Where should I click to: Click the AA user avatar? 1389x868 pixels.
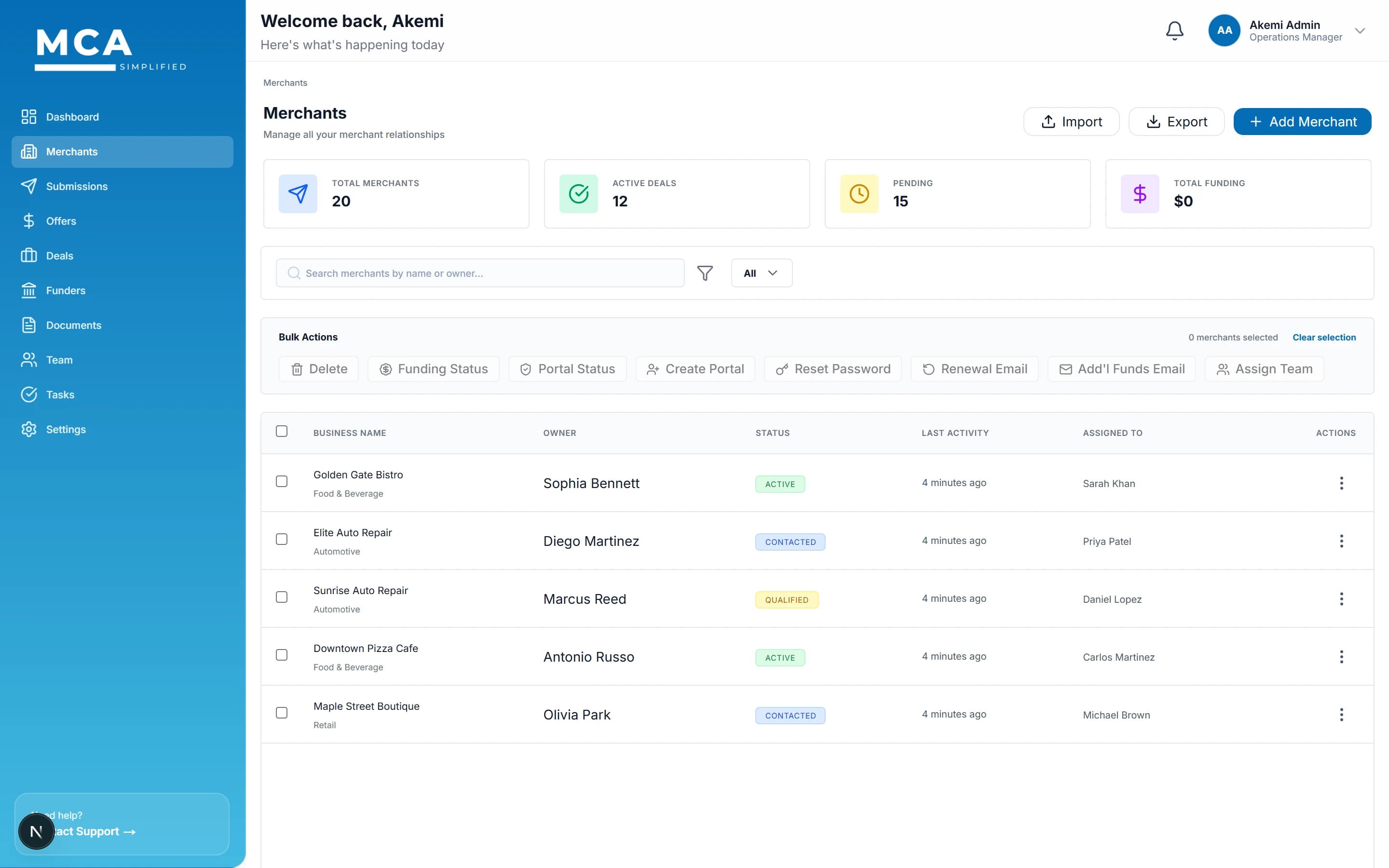click(x=1224, y=30)
